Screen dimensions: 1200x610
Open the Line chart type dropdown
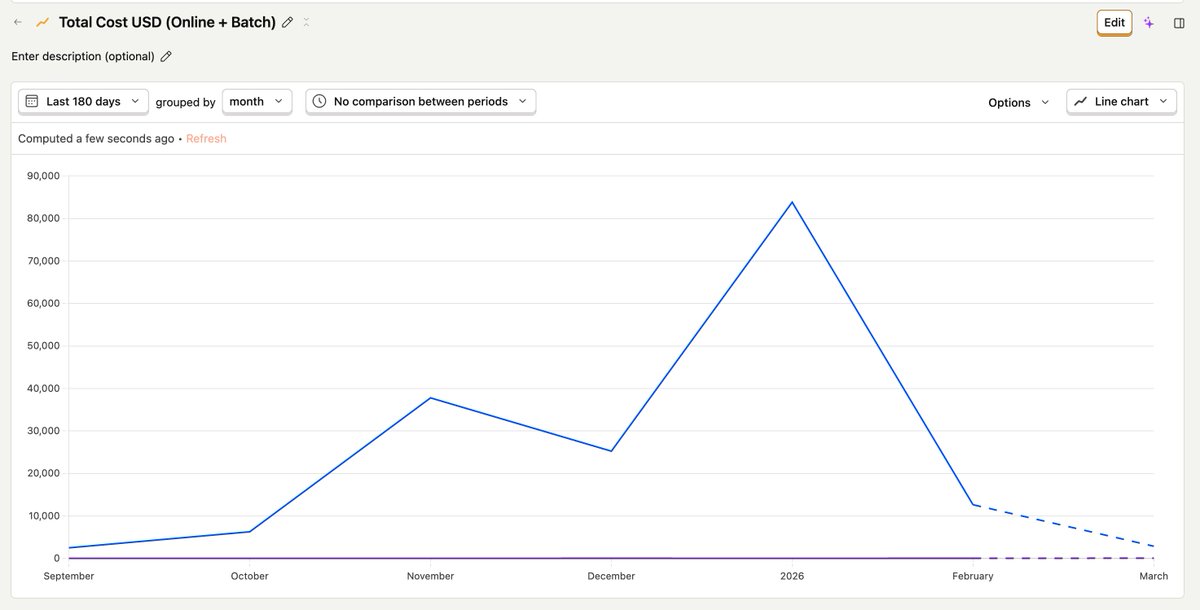(1121, 102)
